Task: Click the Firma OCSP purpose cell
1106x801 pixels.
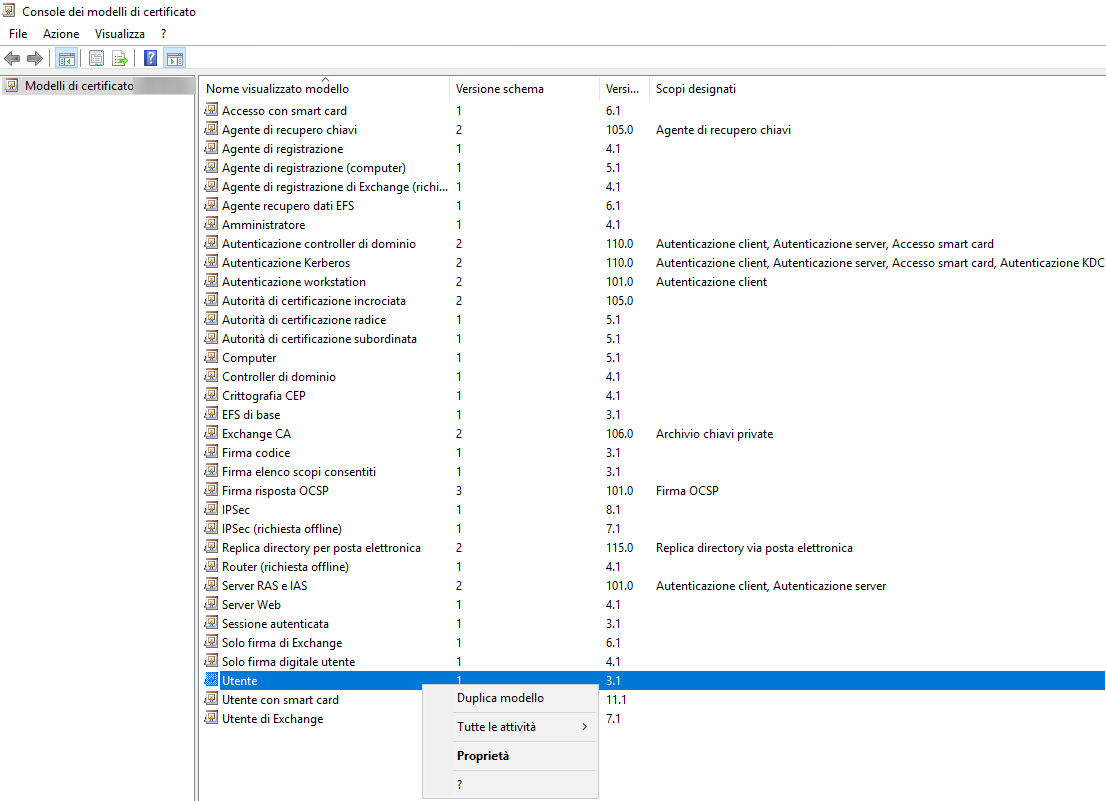Action: tap(687, 491)
